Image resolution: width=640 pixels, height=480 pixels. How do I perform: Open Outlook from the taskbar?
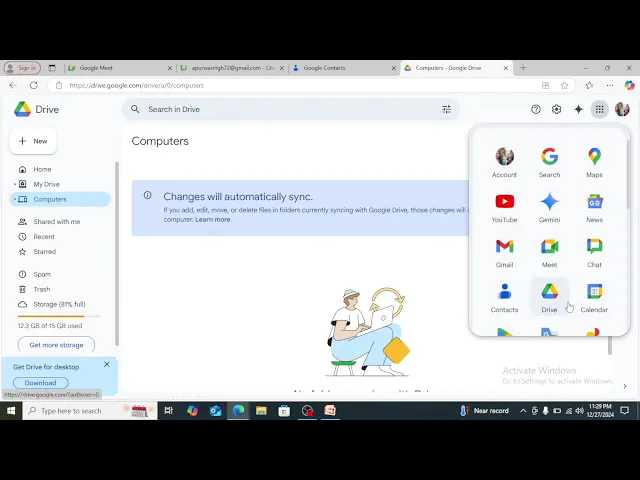(x=216, y=411)
